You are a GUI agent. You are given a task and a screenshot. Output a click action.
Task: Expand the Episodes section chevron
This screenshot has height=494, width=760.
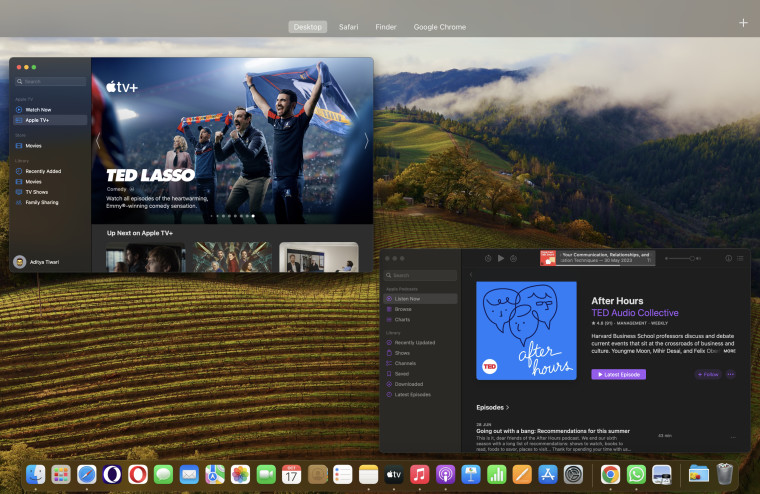[507, 408]
